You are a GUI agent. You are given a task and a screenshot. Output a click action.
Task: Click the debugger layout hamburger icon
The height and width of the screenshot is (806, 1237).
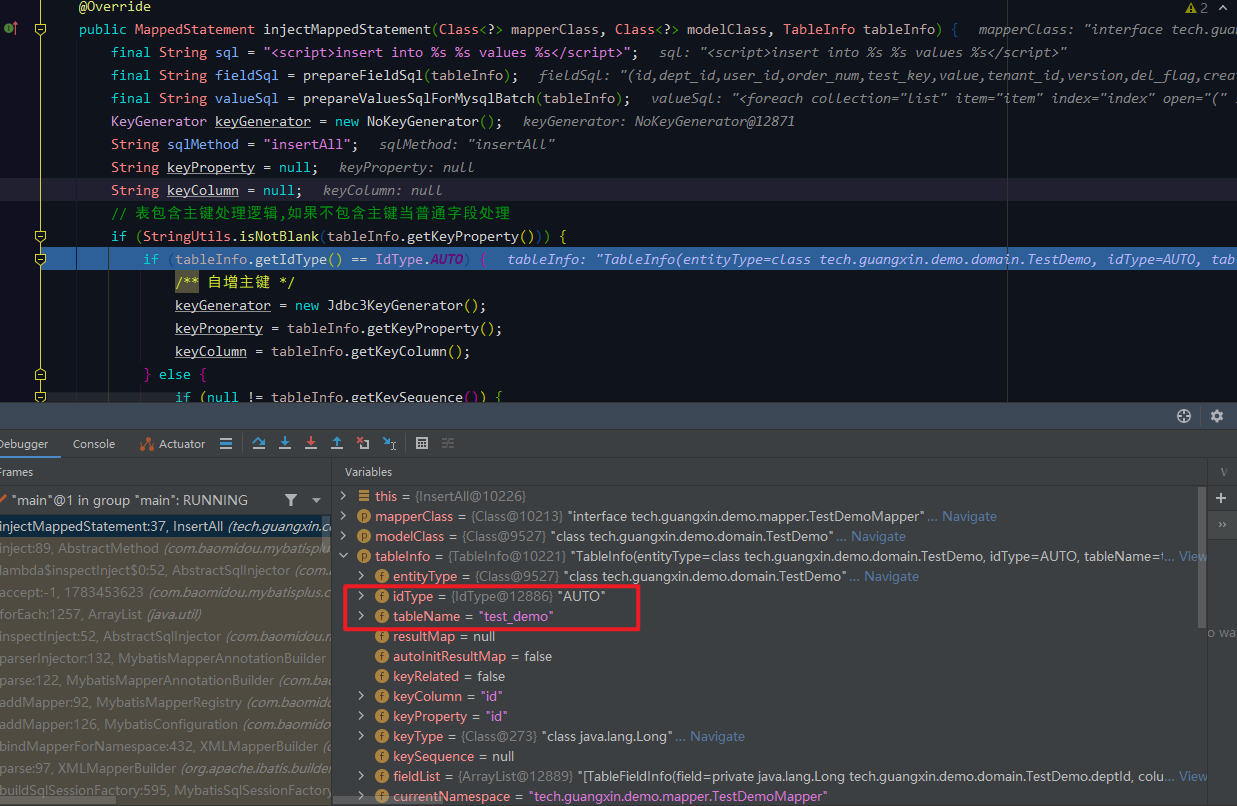(x=226, y=443)
